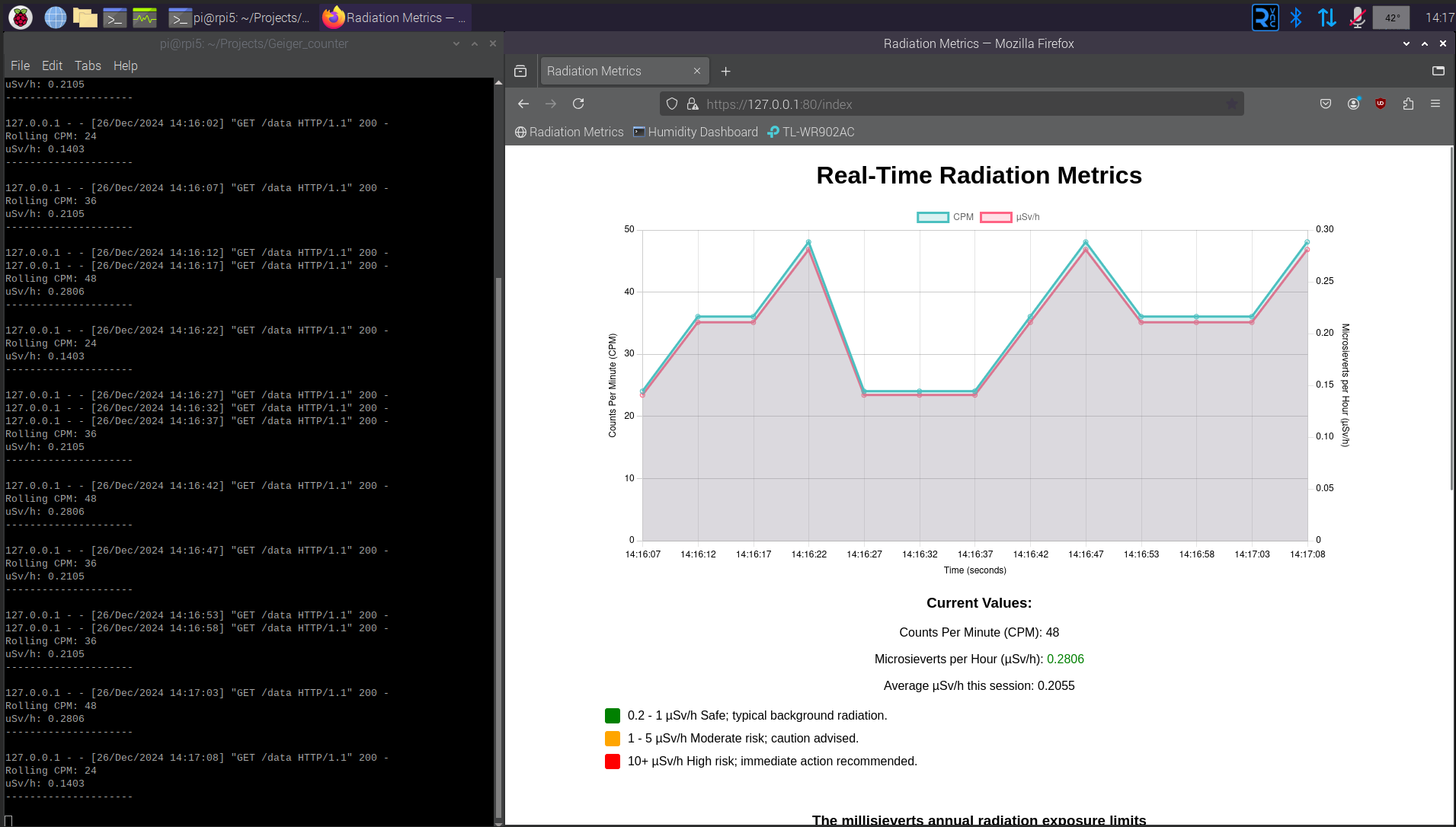Image resolution: width=1456 pixels, height=827 pixels.
Task: Expand the Firefox list all tabs dropdown
Action: click(1438, 71)
